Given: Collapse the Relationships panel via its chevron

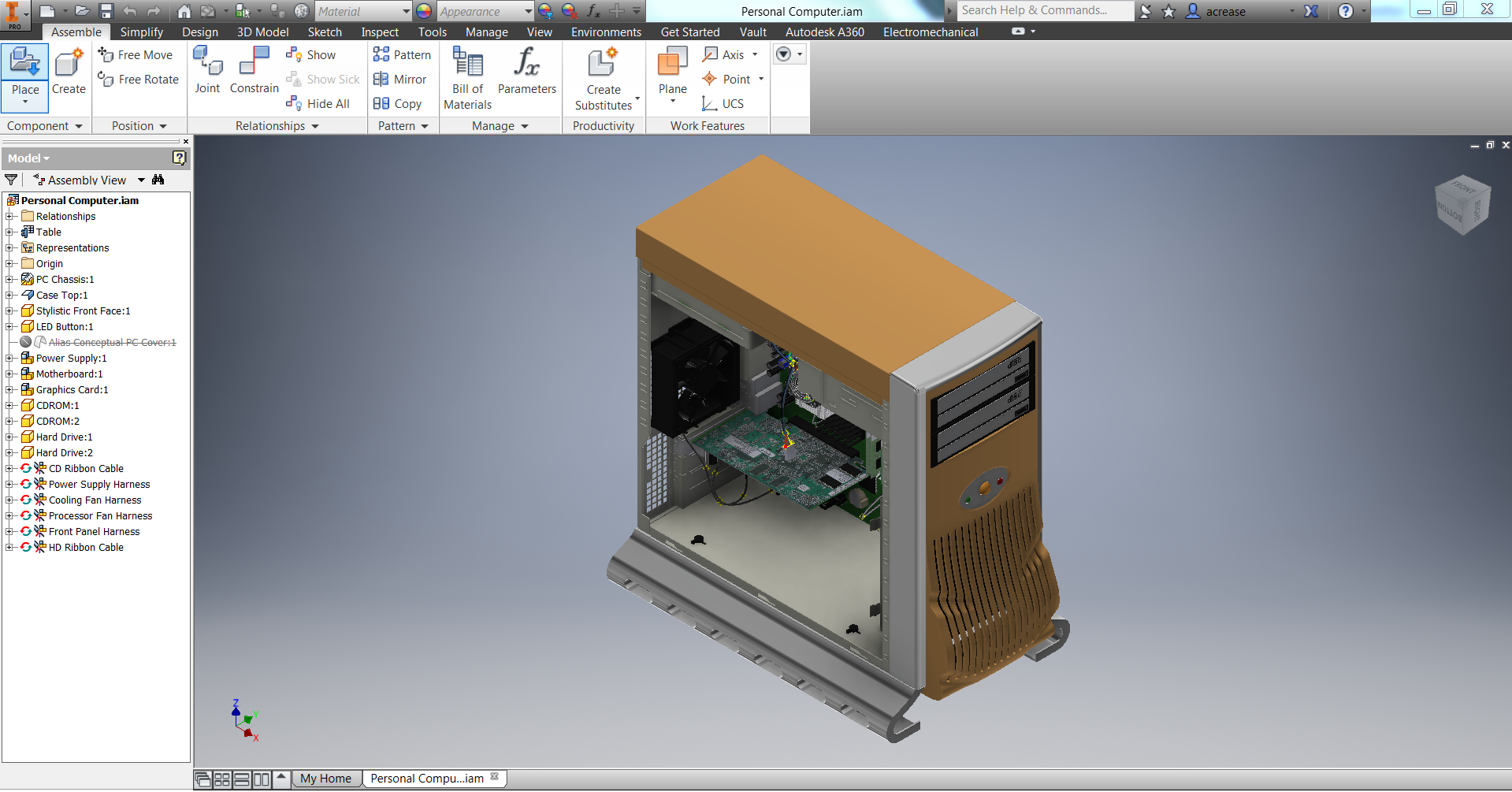Looking at the screenshot, I should [x=314, y=125].
